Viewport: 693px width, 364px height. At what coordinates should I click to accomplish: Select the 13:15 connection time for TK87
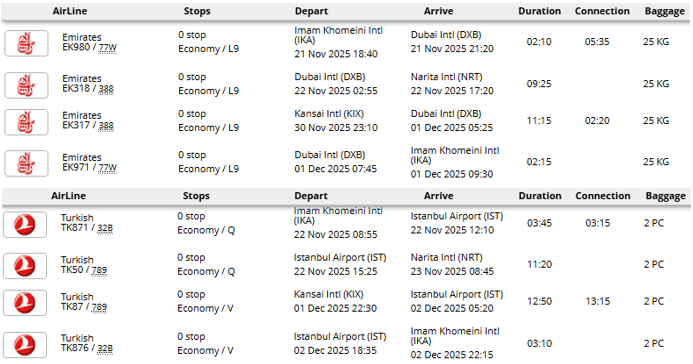(598, 301)
